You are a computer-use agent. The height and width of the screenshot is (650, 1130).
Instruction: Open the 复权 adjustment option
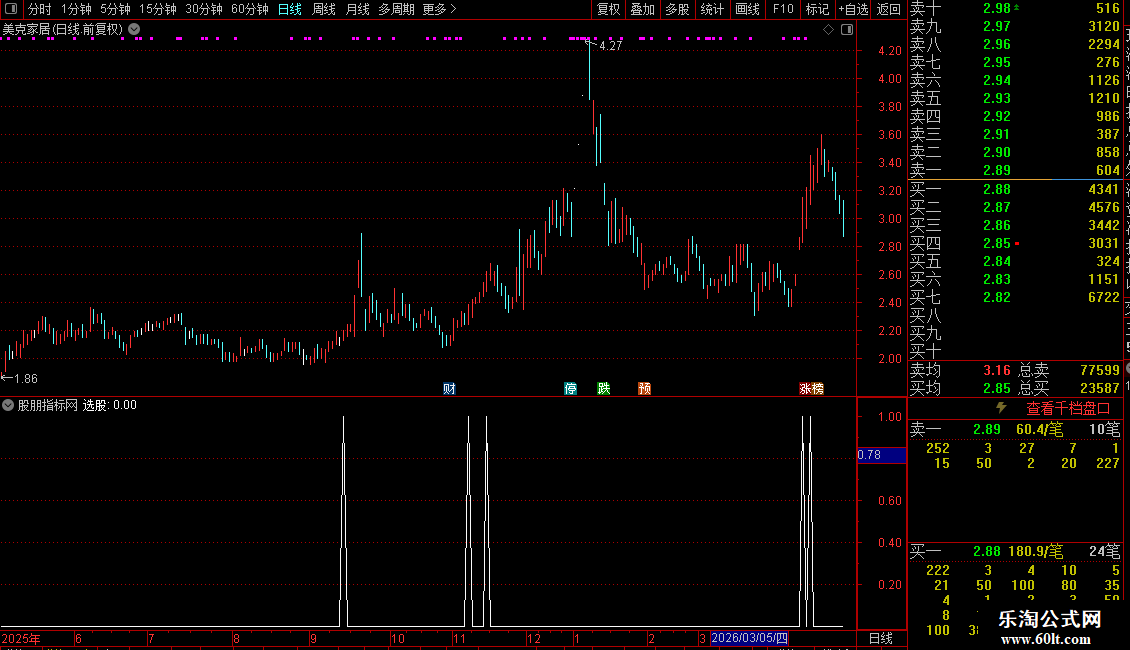click(x=608, y=9)
